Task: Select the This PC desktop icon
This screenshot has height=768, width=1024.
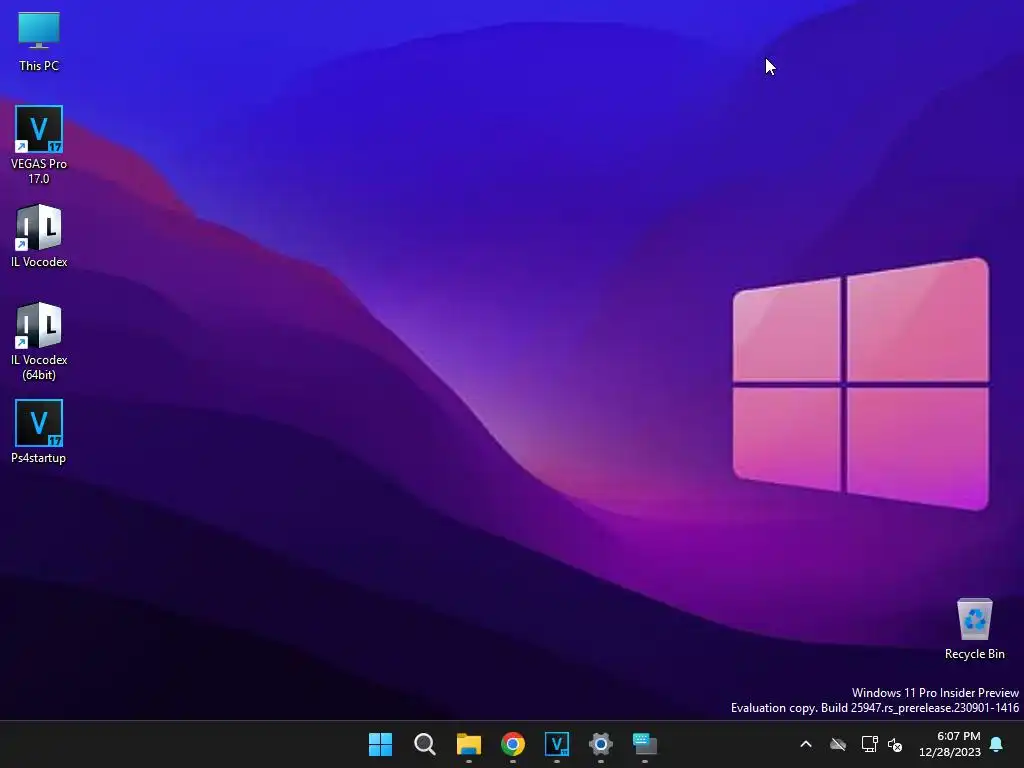Action: [x=39, y=42]
